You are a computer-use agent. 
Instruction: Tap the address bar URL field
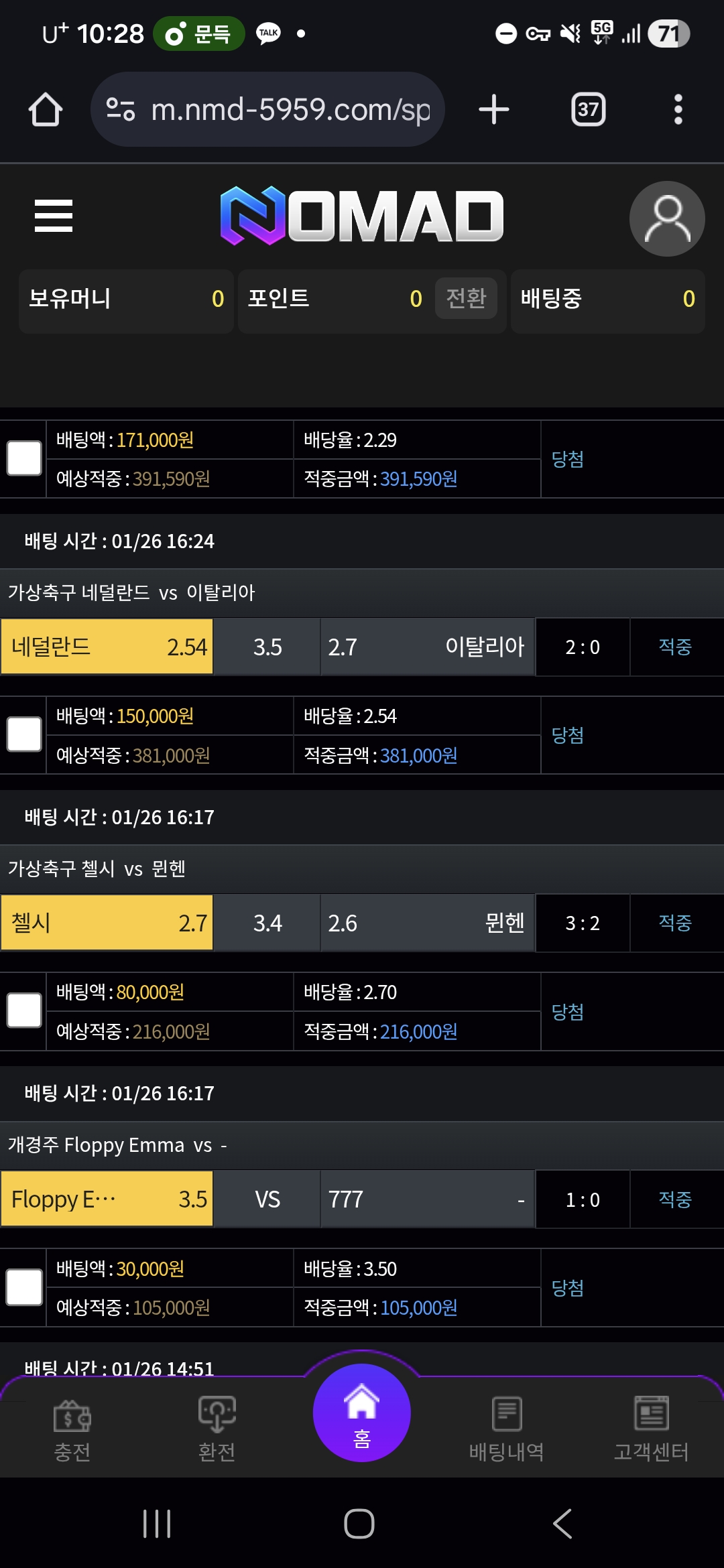[268, 109]
